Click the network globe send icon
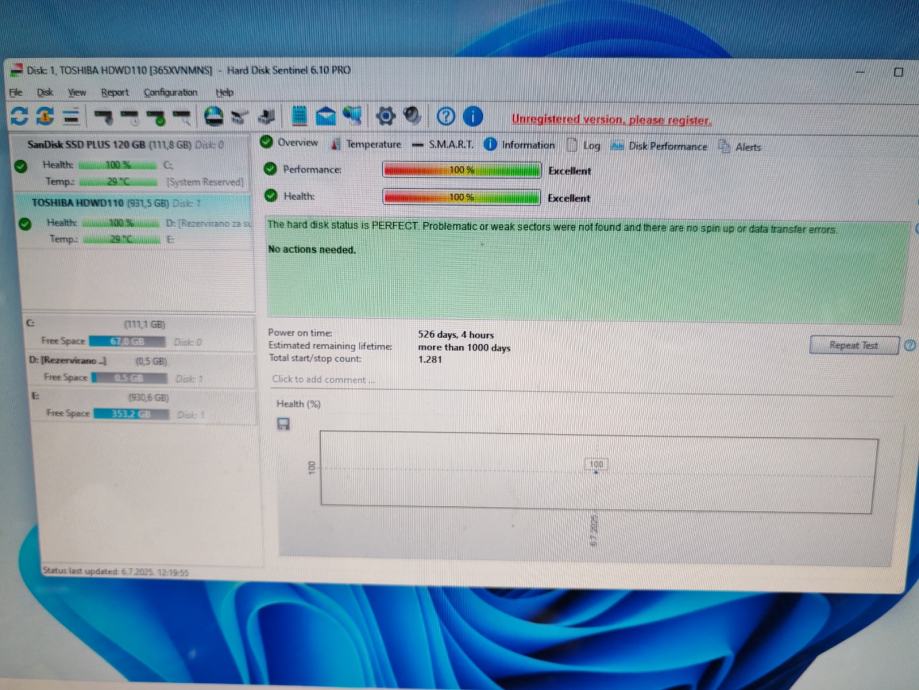 click(x=352, y=115)
